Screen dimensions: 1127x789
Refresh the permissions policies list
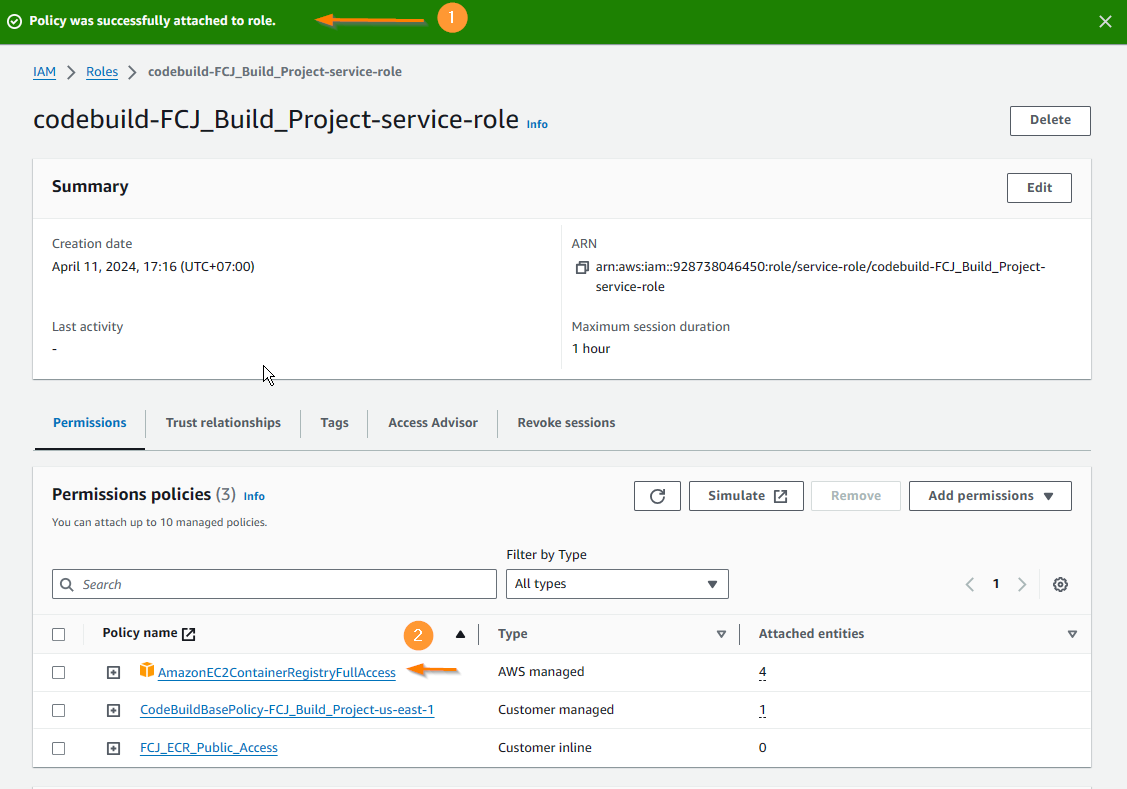click(x=657, y=496)
